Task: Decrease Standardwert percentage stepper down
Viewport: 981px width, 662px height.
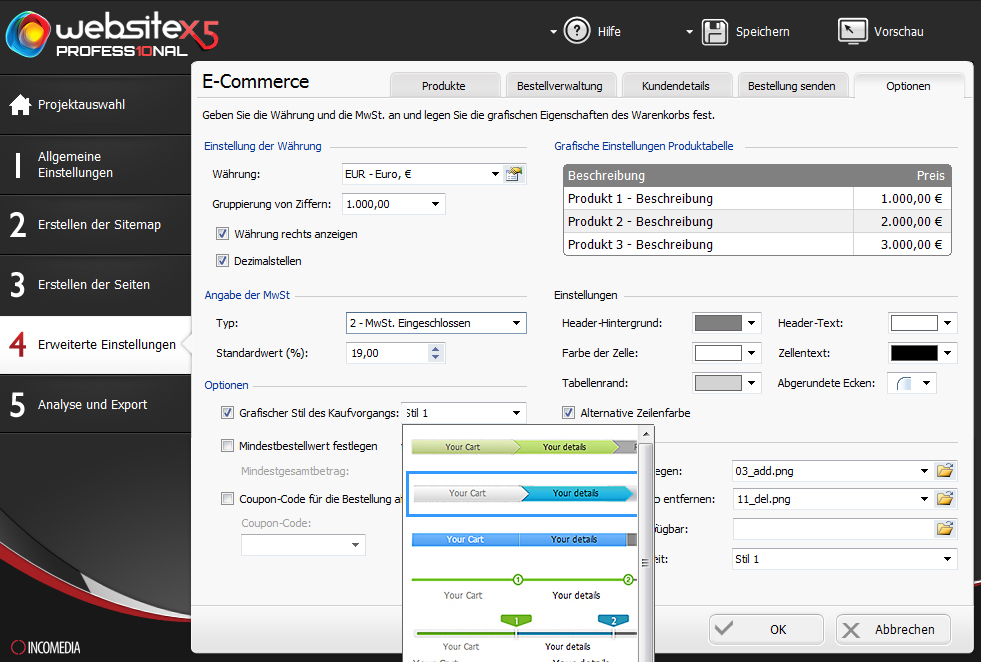Action: [435, 357]
